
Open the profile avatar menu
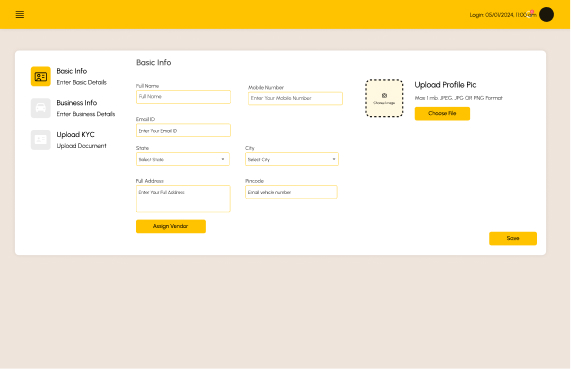[546, 15]
